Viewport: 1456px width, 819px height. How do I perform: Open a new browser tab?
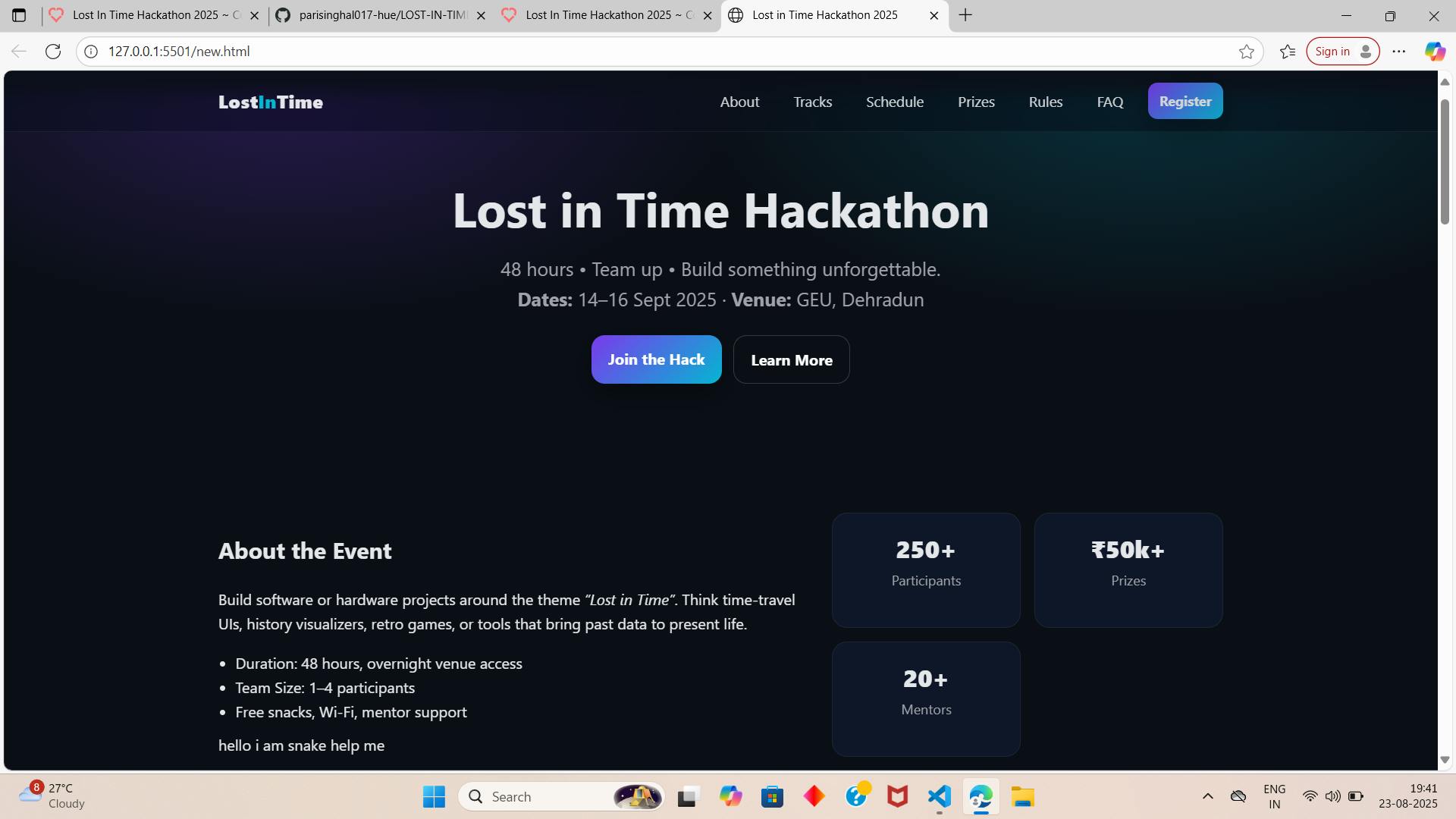[x=965, y=15]
